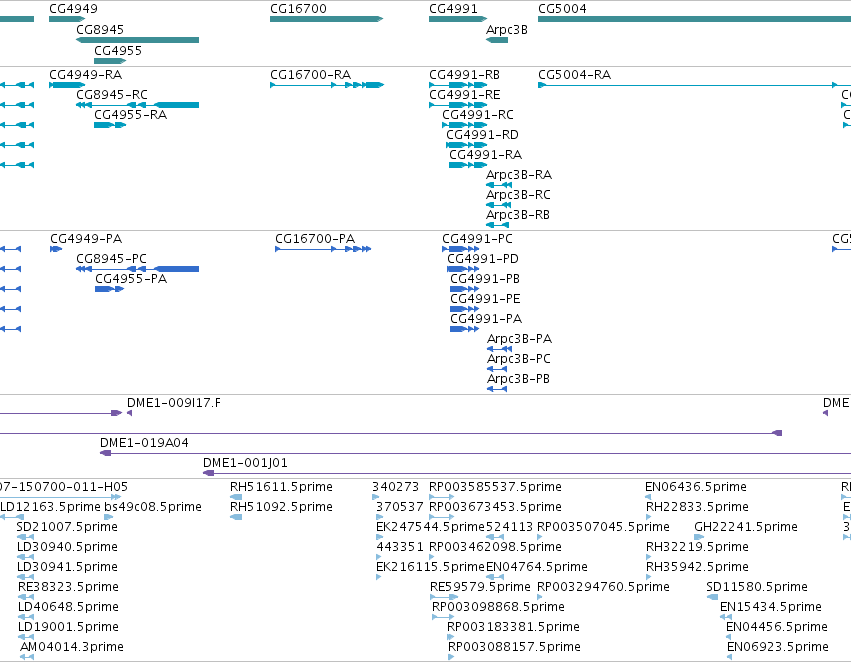Select EST label LD40648.5prime

point(68,607)
